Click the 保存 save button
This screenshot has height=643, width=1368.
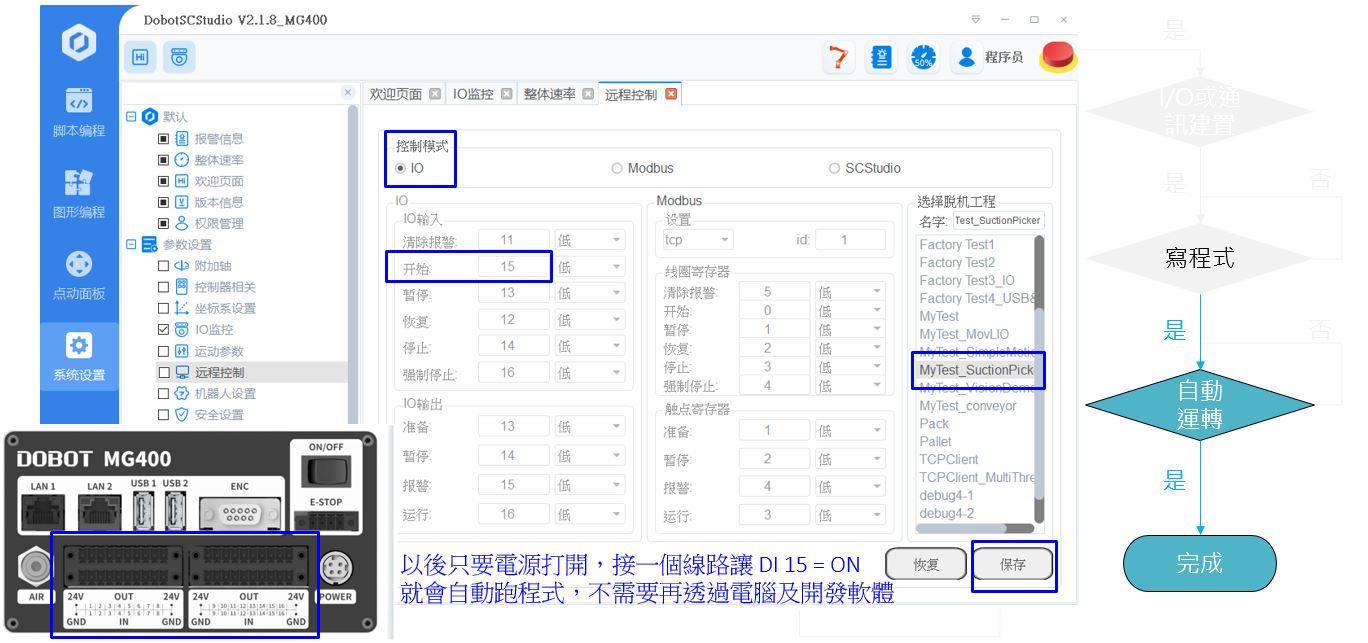click(1013, 565)
